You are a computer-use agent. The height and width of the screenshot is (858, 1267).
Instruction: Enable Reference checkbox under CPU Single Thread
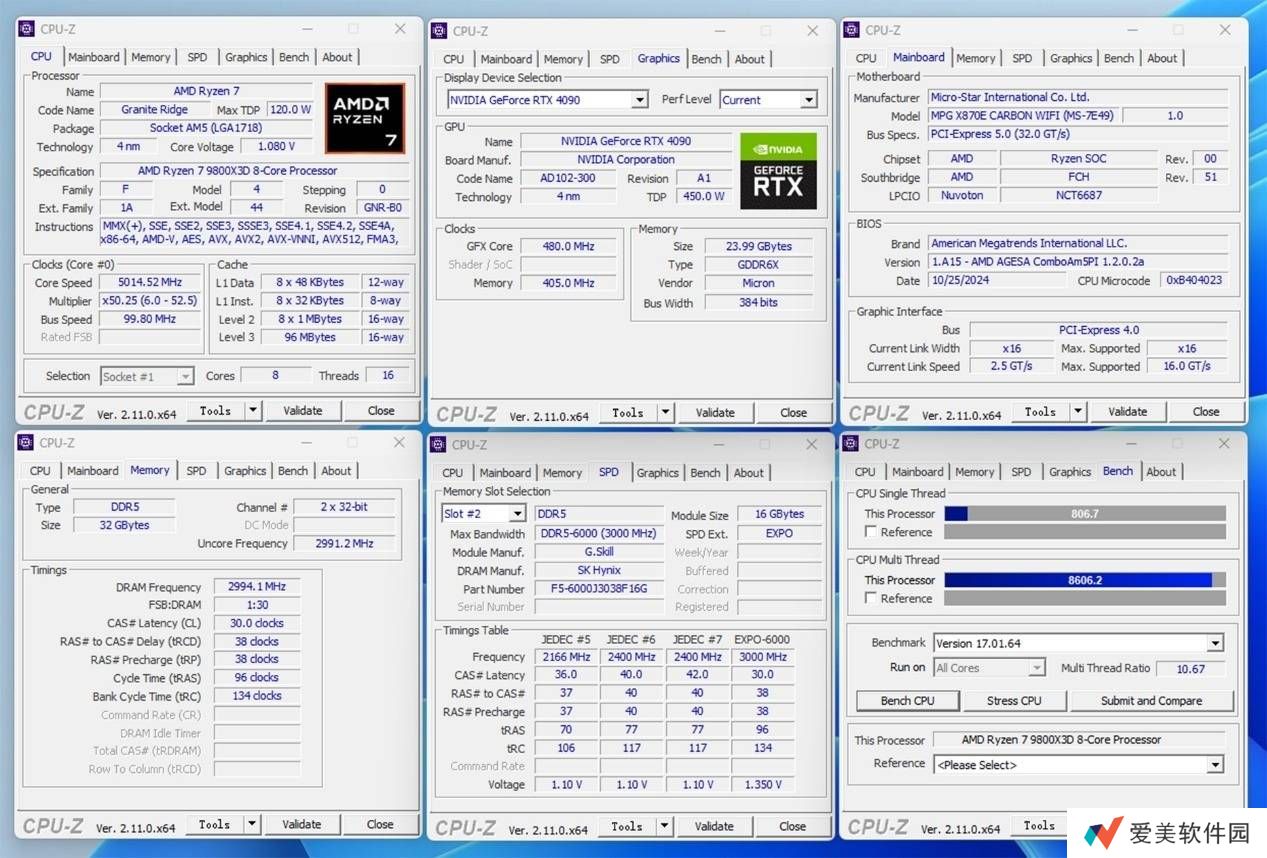(x=871, y=532)
